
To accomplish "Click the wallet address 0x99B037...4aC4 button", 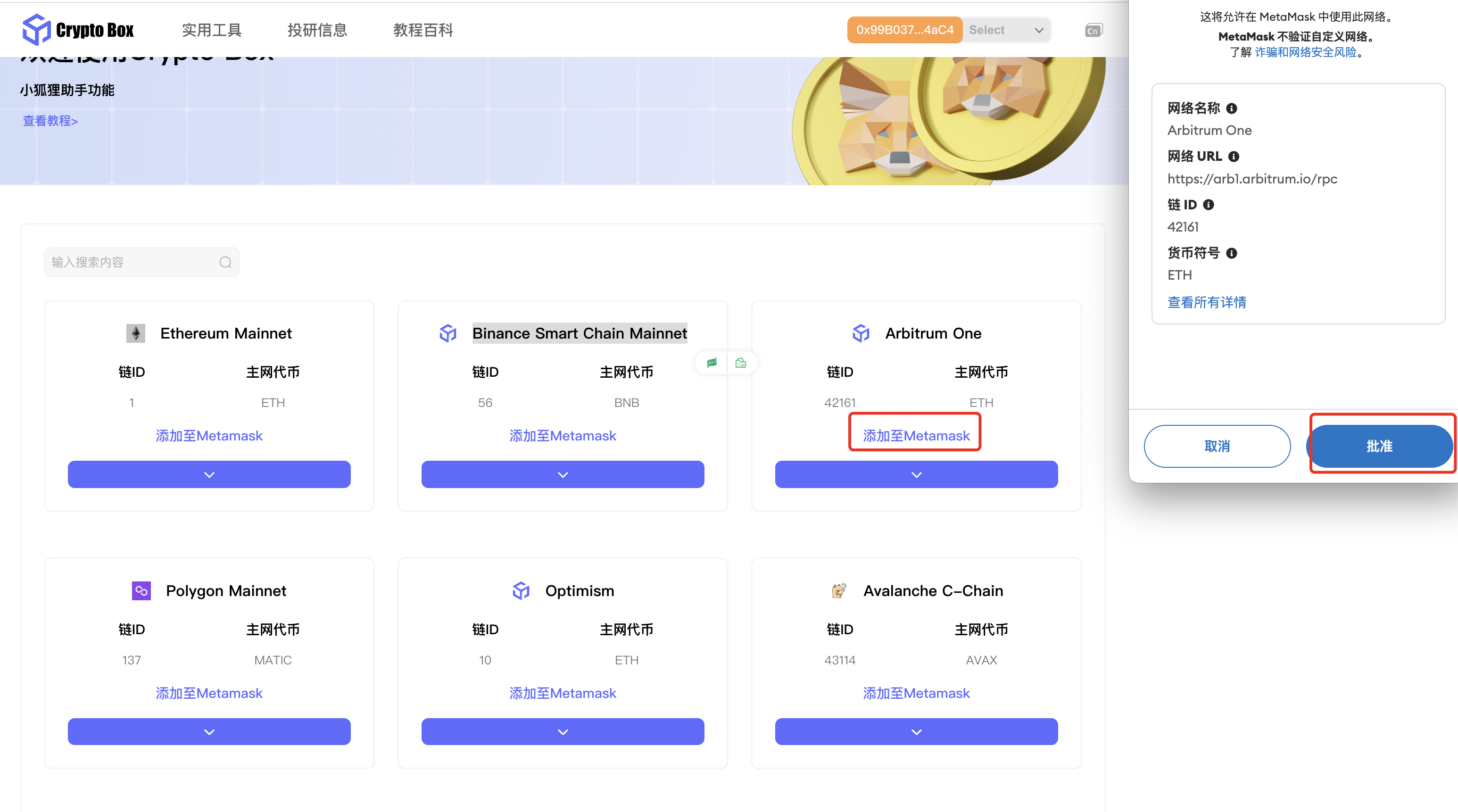I will click(x=904, y=30).
